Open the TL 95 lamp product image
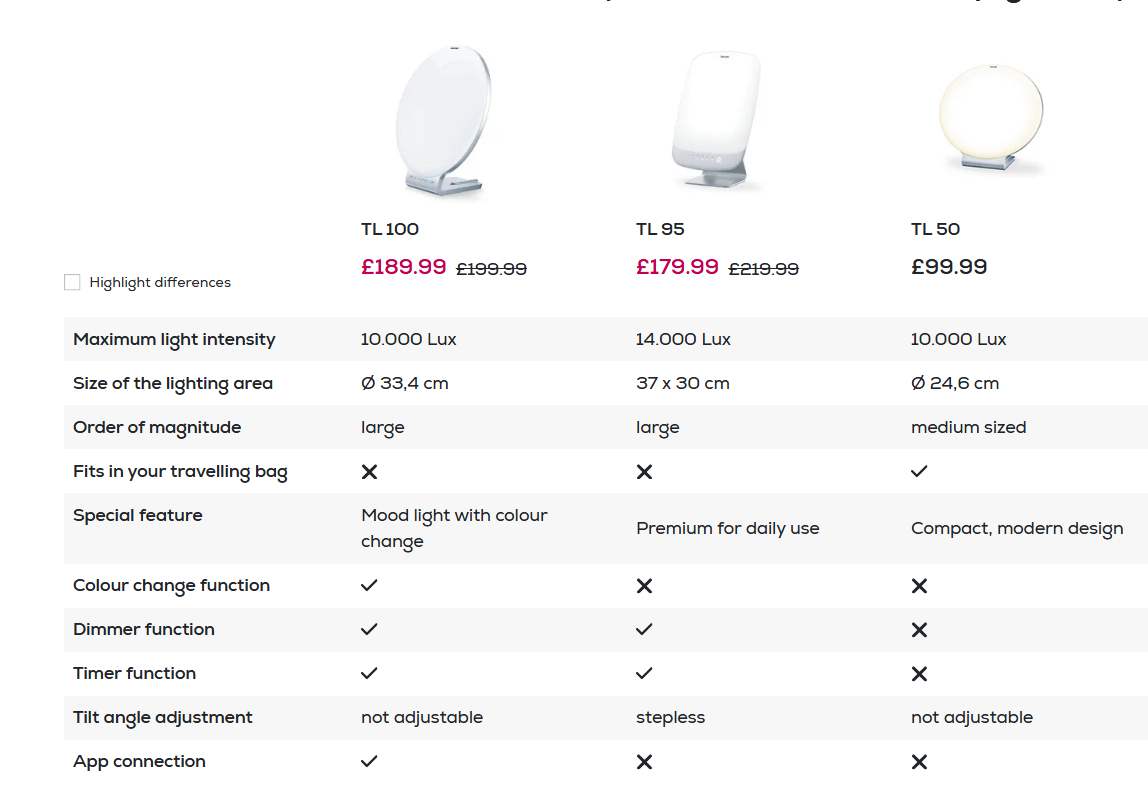The image size is (1148, 811). point(717,120)
